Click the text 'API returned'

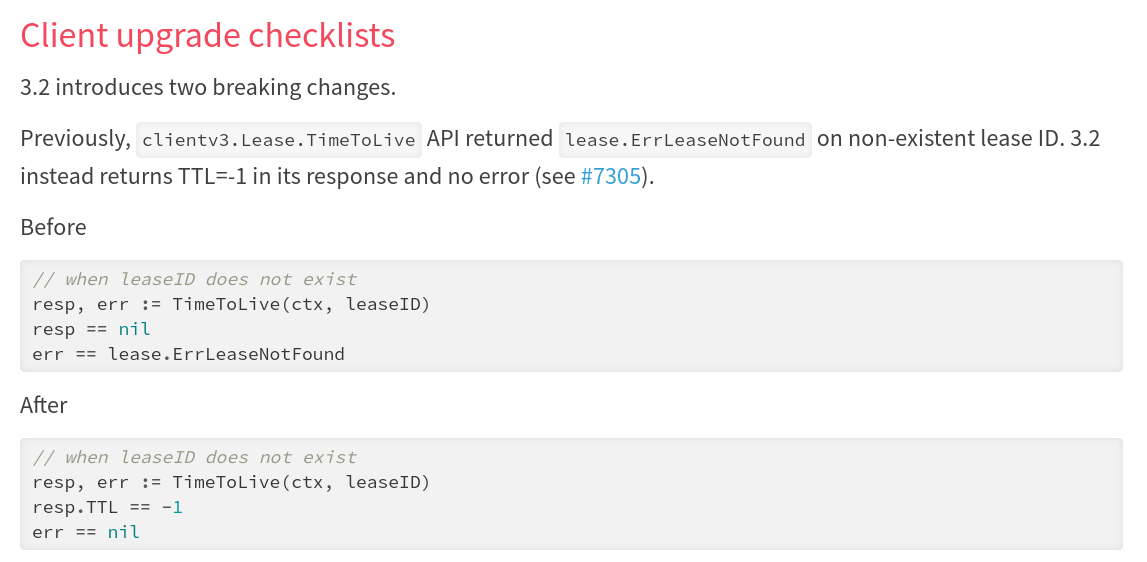(x=490, y=139)
